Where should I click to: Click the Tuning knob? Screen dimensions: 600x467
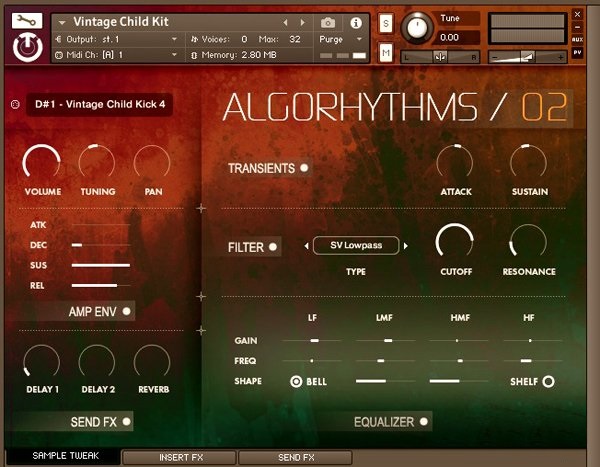pyautogui.click(x=97, y=163)
